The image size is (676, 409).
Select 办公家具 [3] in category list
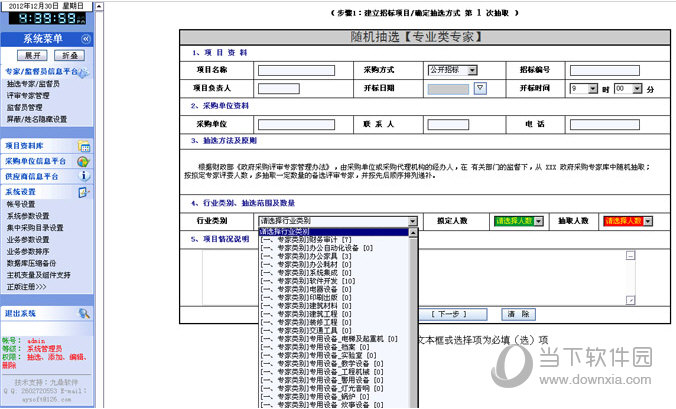pyautogui.click(x=334, y=256)
